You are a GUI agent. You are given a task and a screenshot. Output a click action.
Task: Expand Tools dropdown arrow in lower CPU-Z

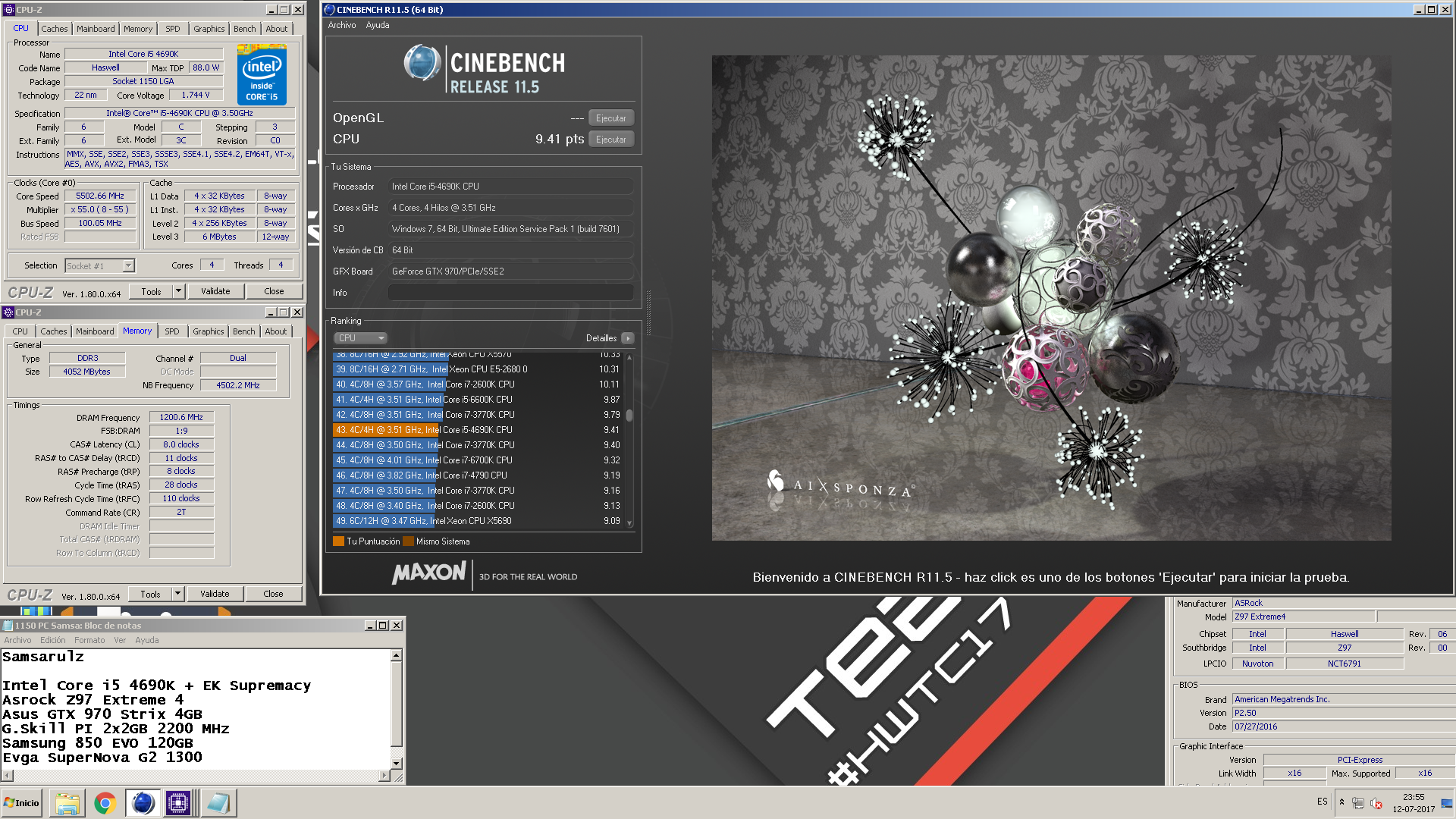(178, 595)
